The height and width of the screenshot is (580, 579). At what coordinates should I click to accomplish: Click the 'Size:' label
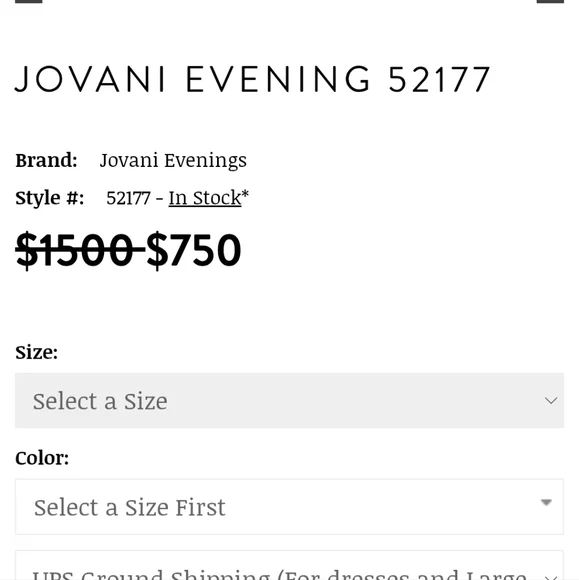click(37, 352)
